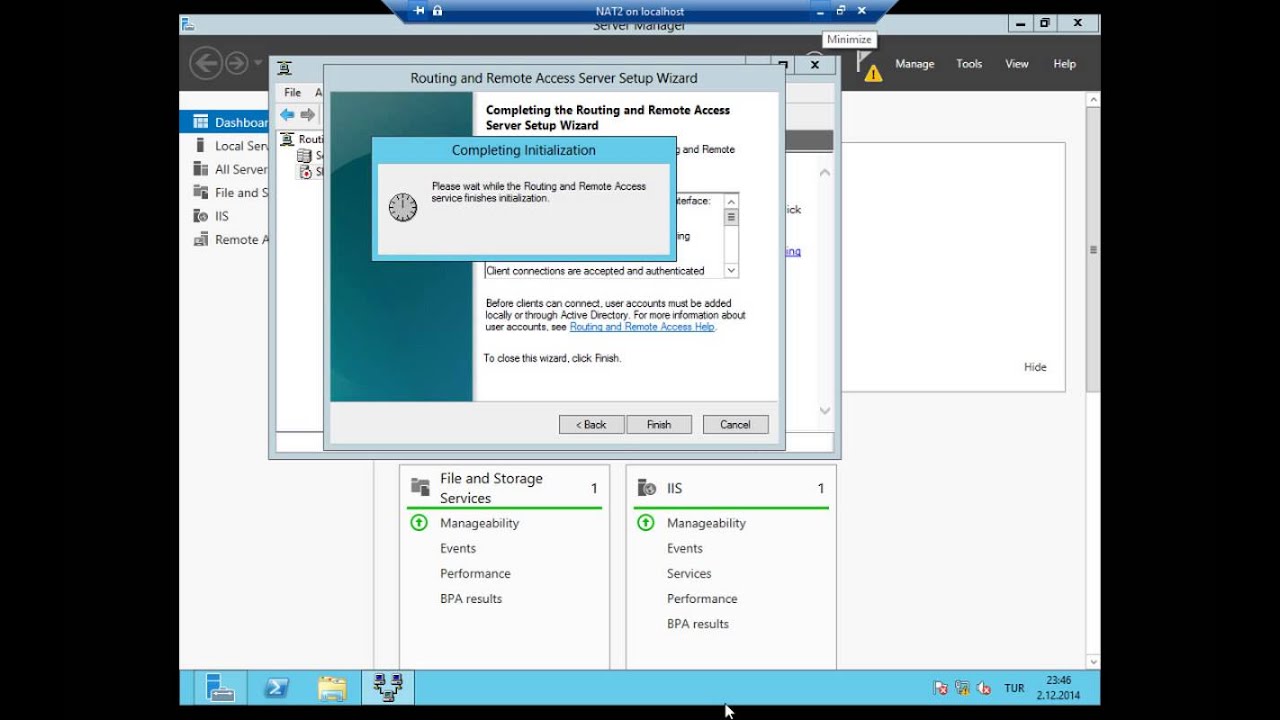Image resolution: width=1280 pixels, height=720 pixels.
Task: Click the RRAS console title bar icon
Action: 285,67
